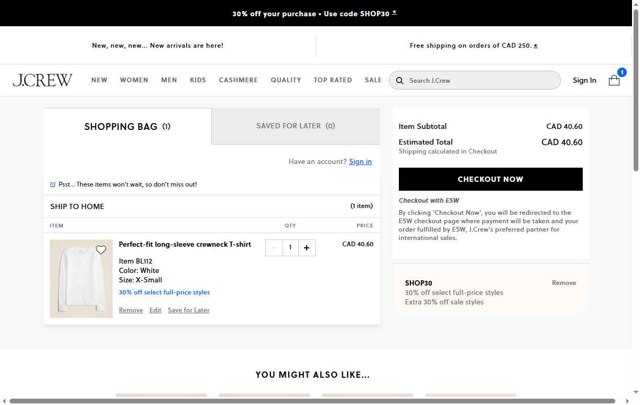The image size is (640, 405).
Task: Open the TOP RATED menu
Action: [x=333, y=80]
